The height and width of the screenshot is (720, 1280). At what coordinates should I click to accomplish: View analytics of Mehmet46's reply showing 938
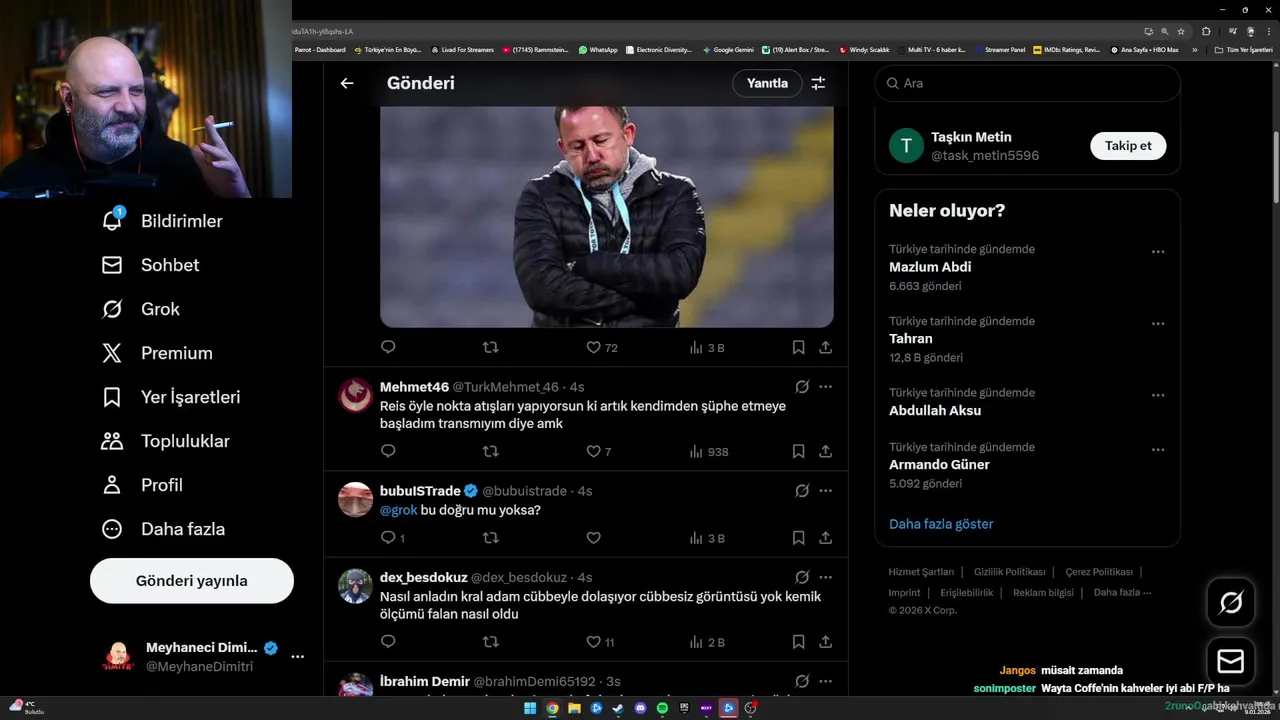point(708,451)
